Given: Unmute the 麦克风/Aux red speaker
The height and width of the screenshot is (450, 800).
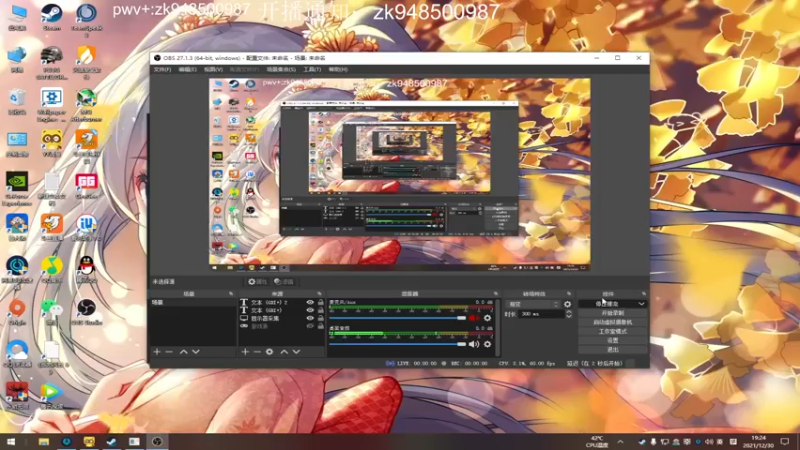Looking at the screenshot, I should click(474, 318).
